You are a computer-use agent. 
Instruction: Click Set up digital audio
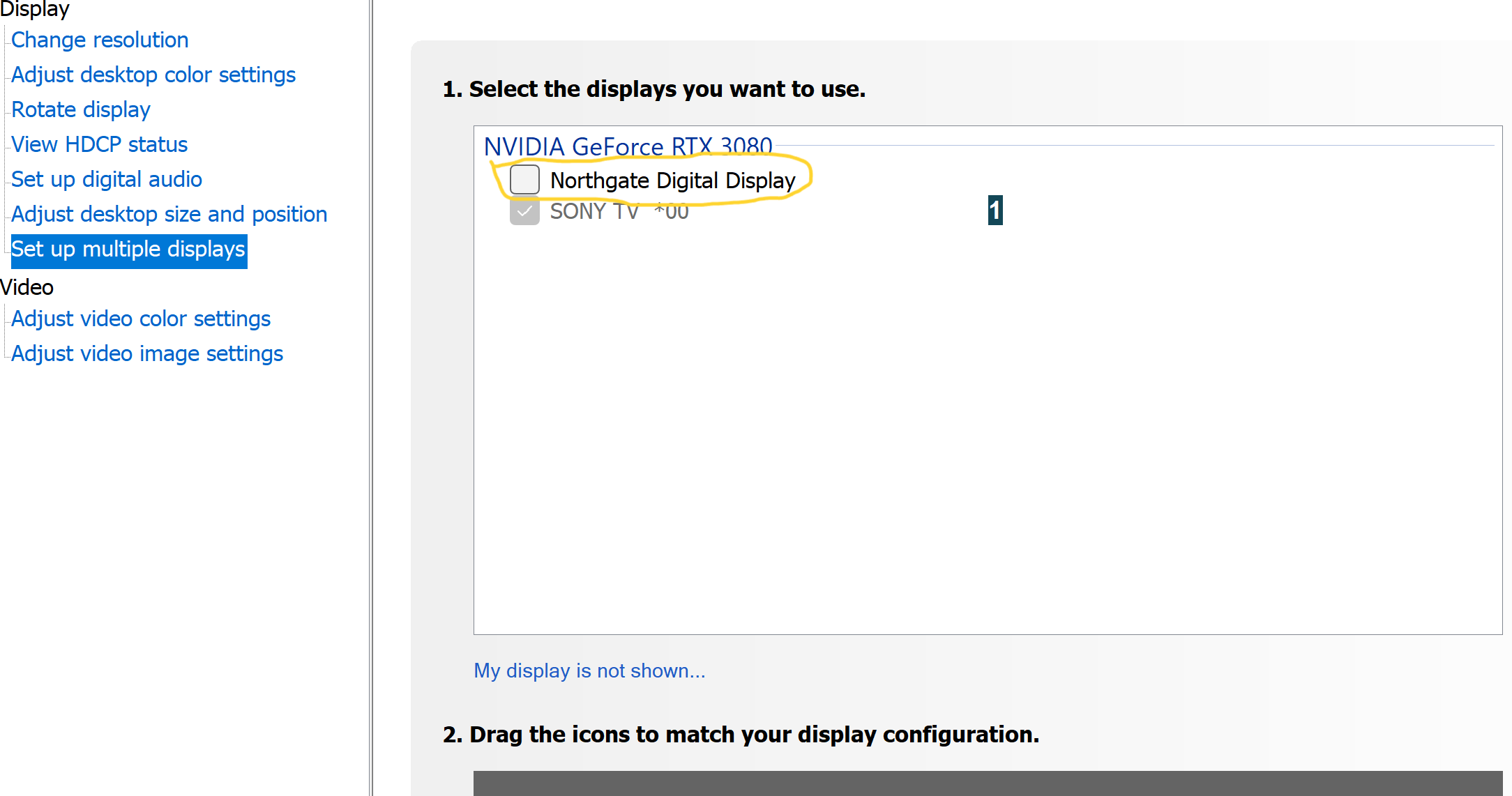click(107, 179)
